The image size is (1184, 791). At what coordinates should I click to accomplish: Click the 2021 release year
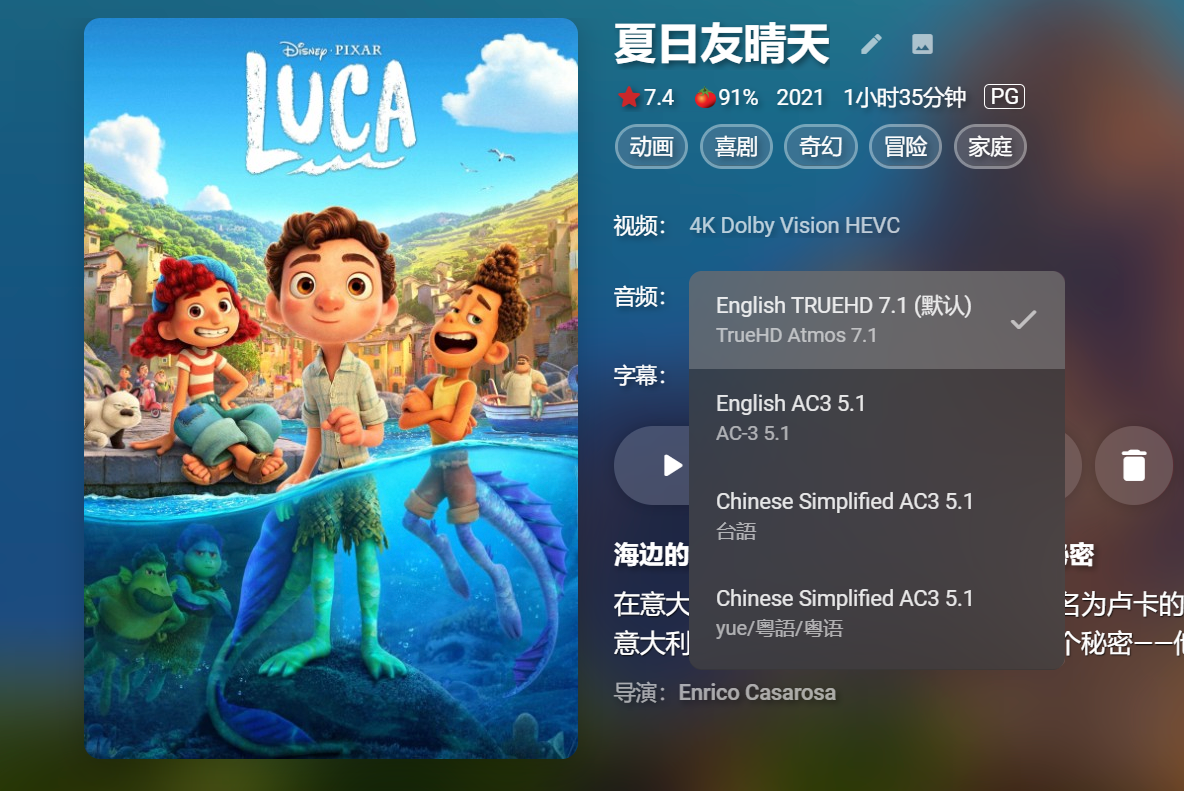(800, 97)
